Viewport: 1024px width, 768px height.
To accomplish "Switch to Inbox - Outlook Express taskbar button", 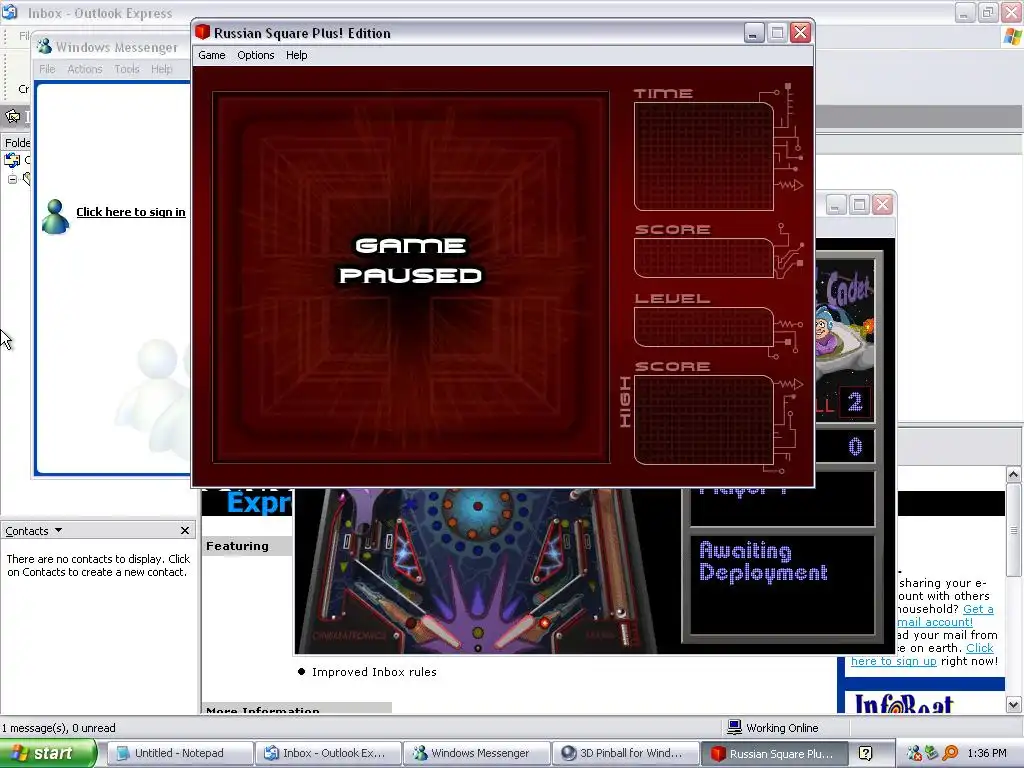I will pyautogui.click(x=328, y=753).
